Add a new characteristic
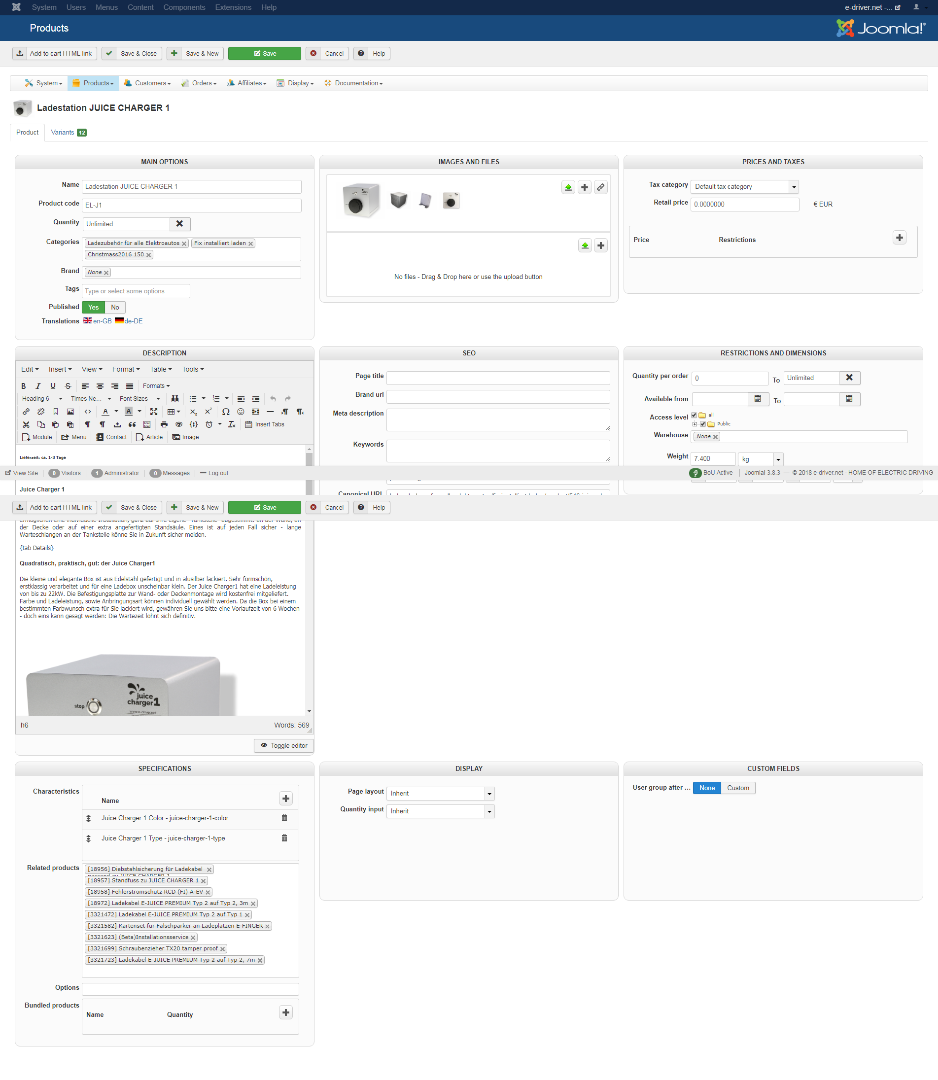This screenshot has height=1080, width=938. pyautogui.click(x=286, y=798)
